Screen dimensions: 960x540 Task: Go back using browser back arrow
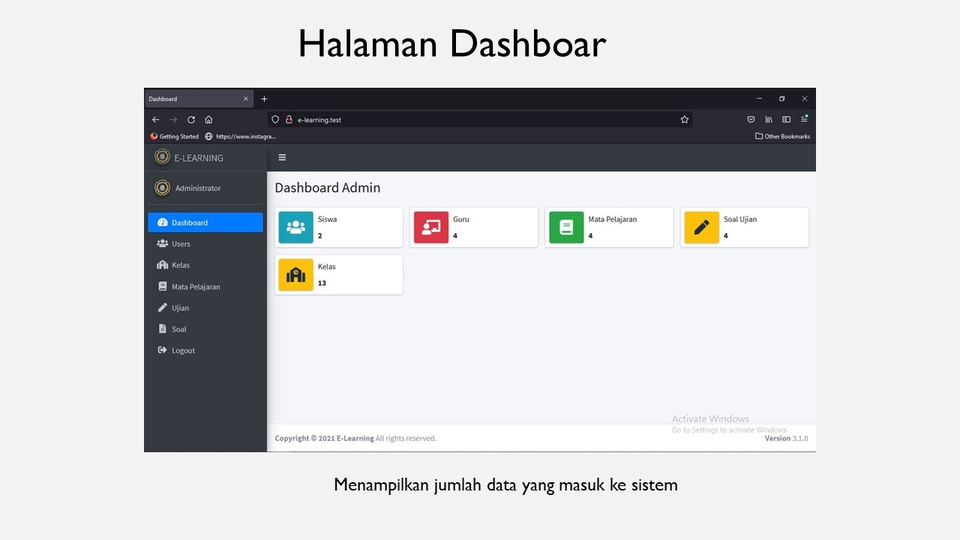[156, 120]
